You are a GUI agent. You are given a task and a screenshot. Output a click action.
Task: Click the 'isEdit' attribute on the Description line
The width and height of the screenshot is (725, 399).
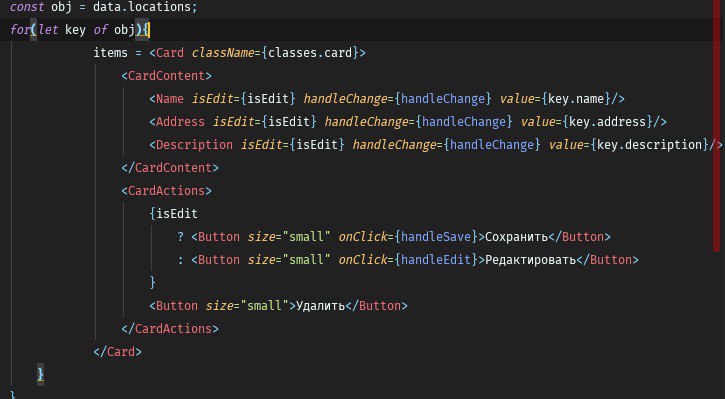pyautogui.click(x=261, y=145)
